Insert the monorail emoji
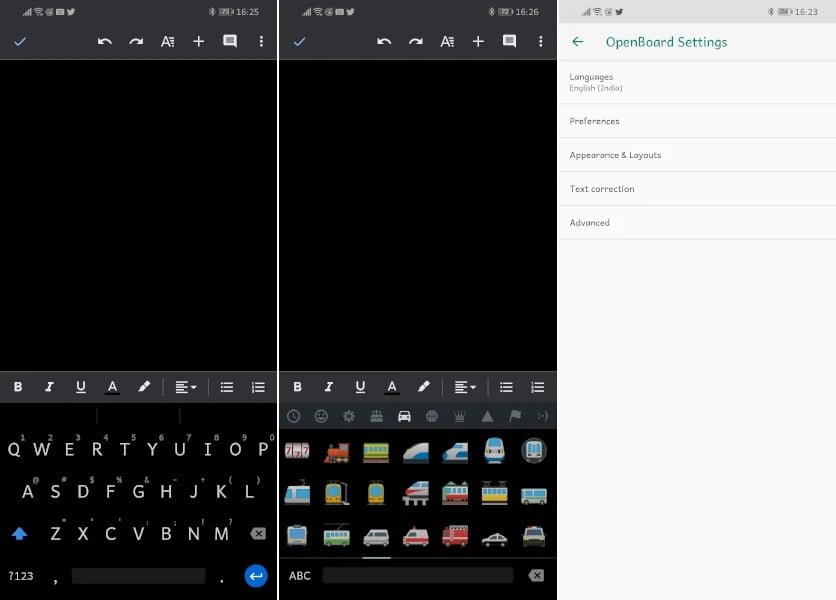The image size is (836, 600). [x=415, y=493]
